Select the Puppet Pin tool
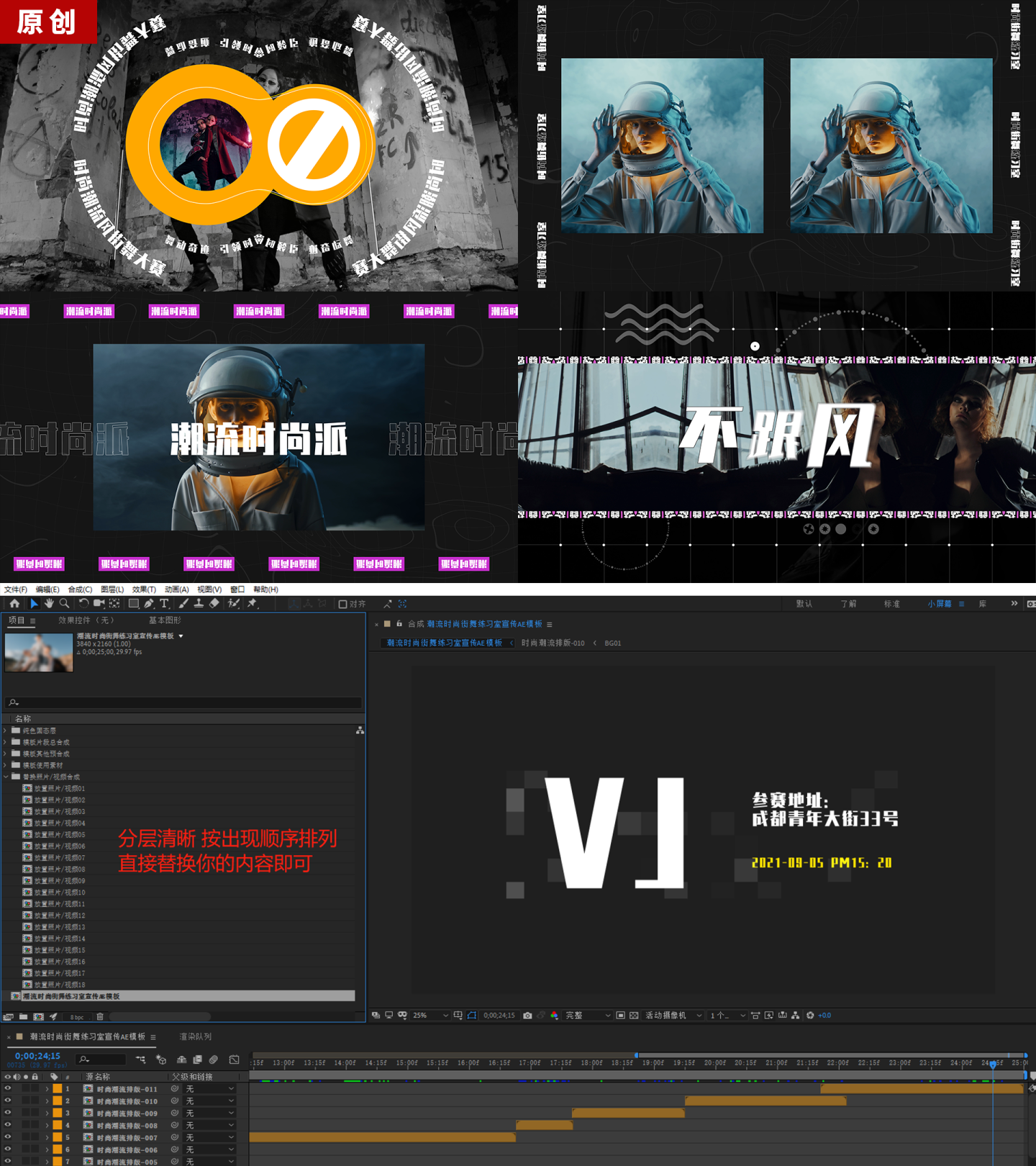 point(252,604)
